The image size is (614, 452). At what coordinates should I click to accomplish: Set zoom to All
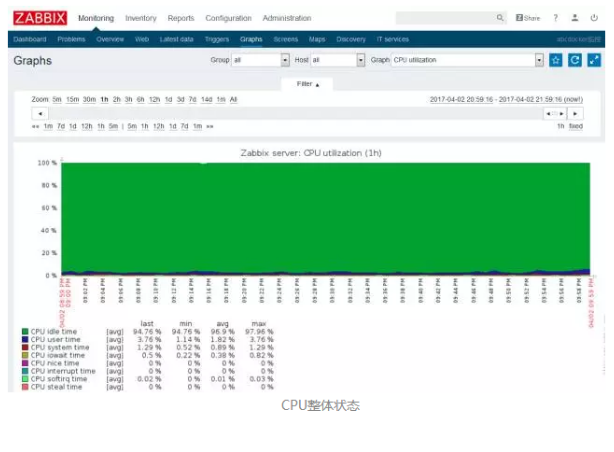click(233, 99)
